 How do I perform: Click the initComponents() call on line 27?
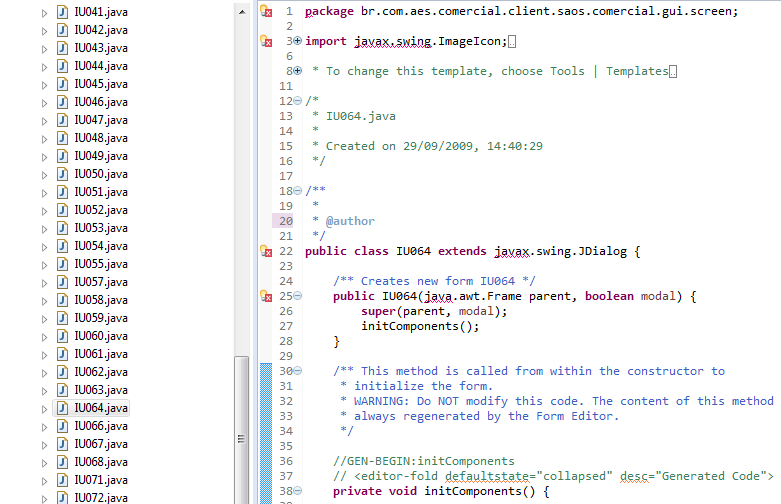coord(420,326)
